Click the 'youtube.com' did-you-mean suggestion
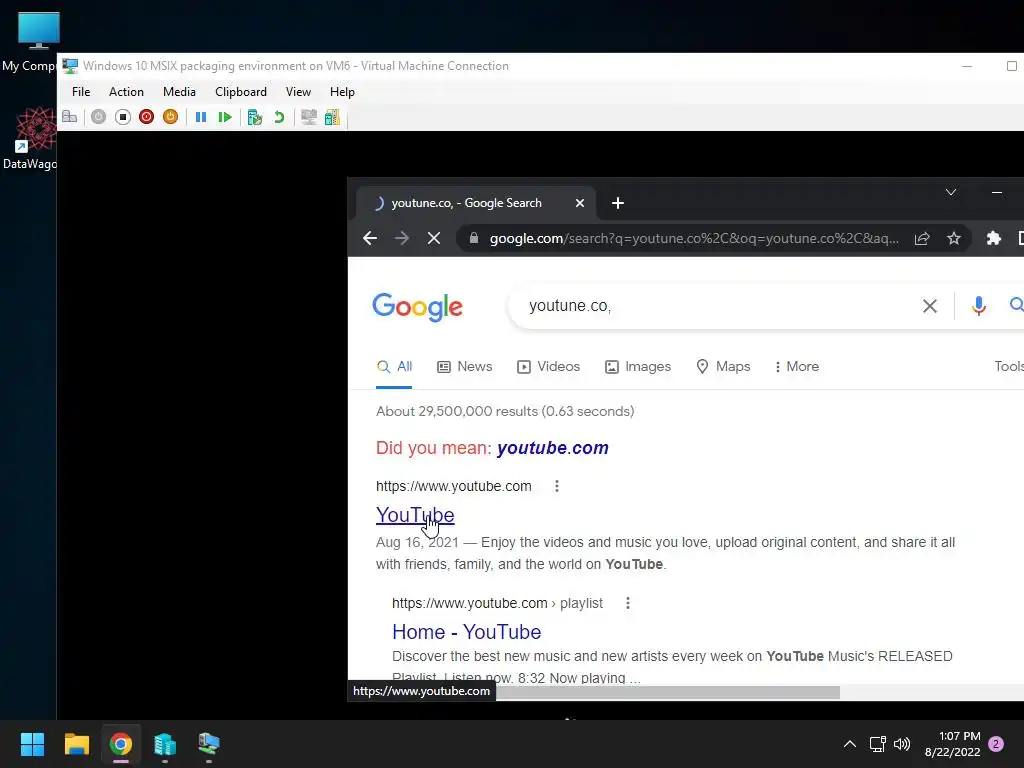The width and height of the screenshot is (1024, 768). click(x=552, y=448)
